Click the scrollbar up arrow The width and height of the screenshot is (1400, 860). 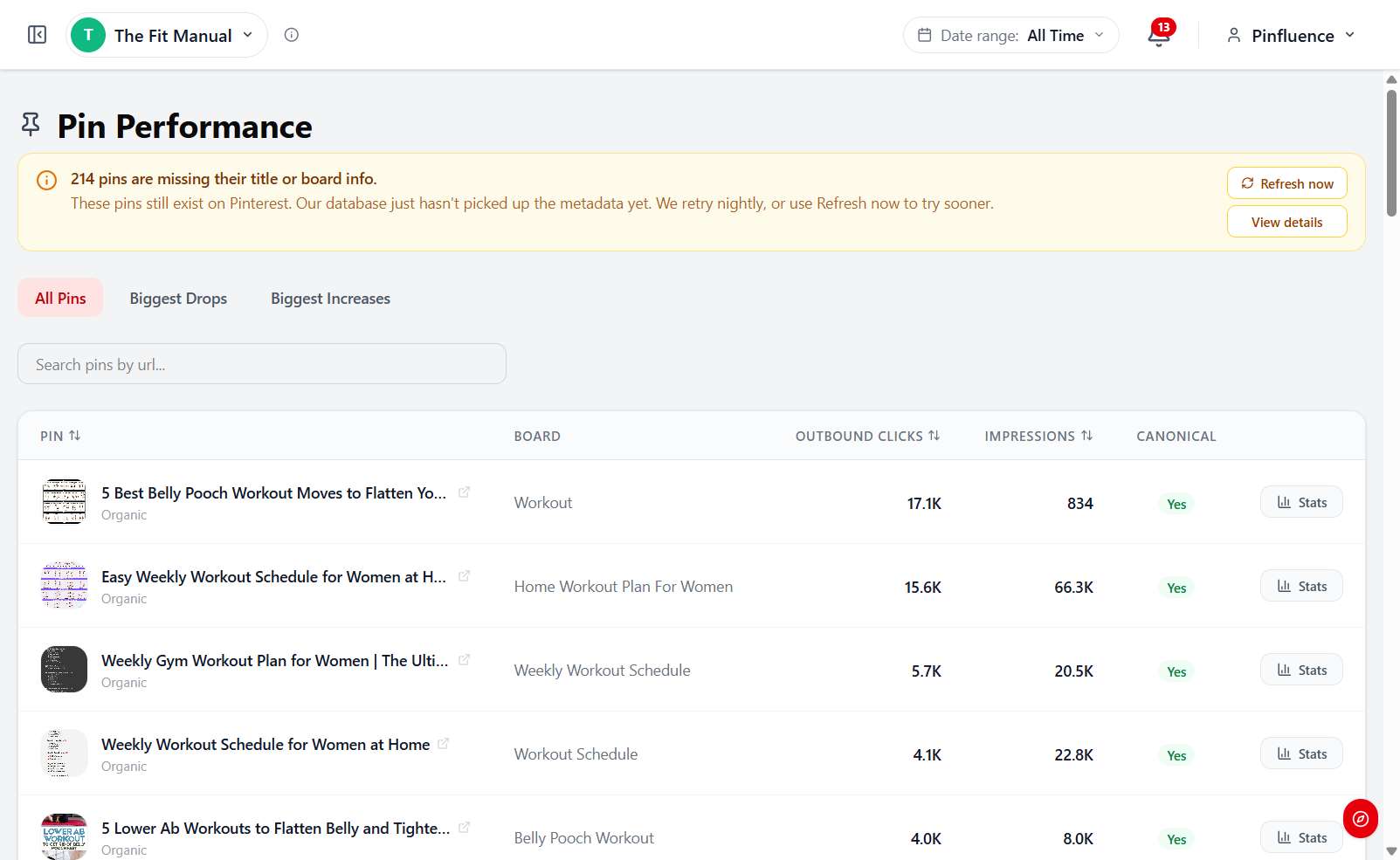(x=1391, y=79)
